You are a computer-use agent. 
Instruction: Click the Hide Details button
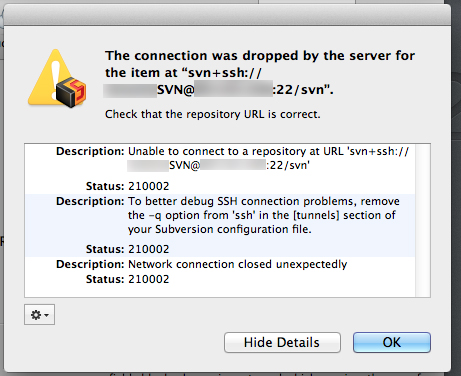(x=282, y=342)
